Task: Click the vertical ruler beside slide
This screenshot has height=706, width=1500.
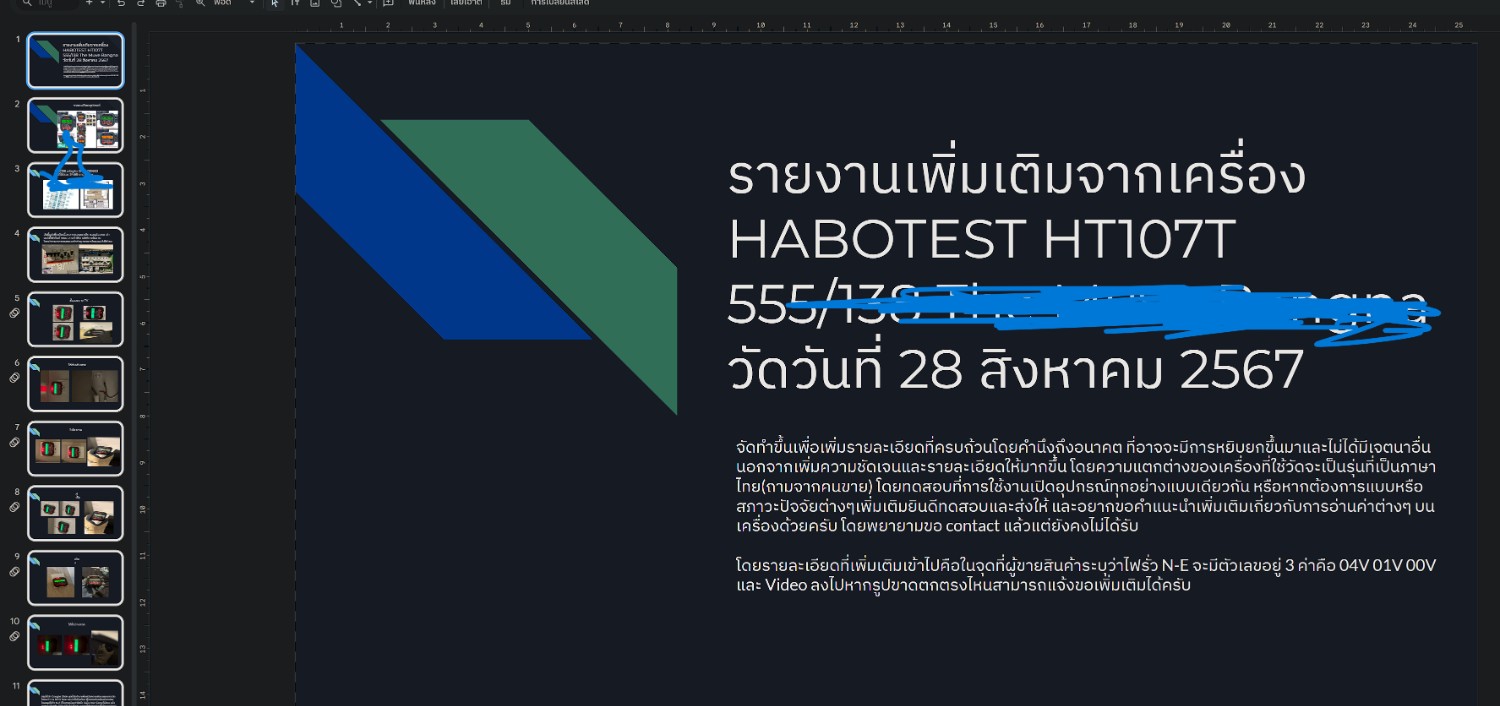Action: pos(143,370)
